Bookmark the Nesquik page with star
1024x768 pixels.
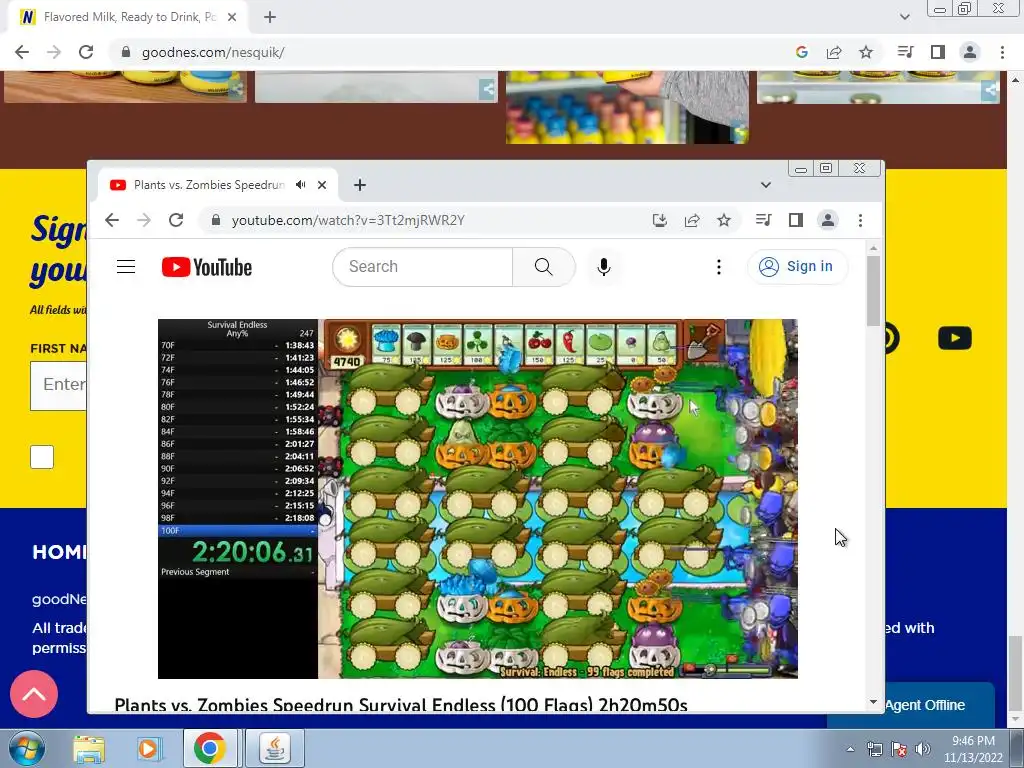[866, 52]
